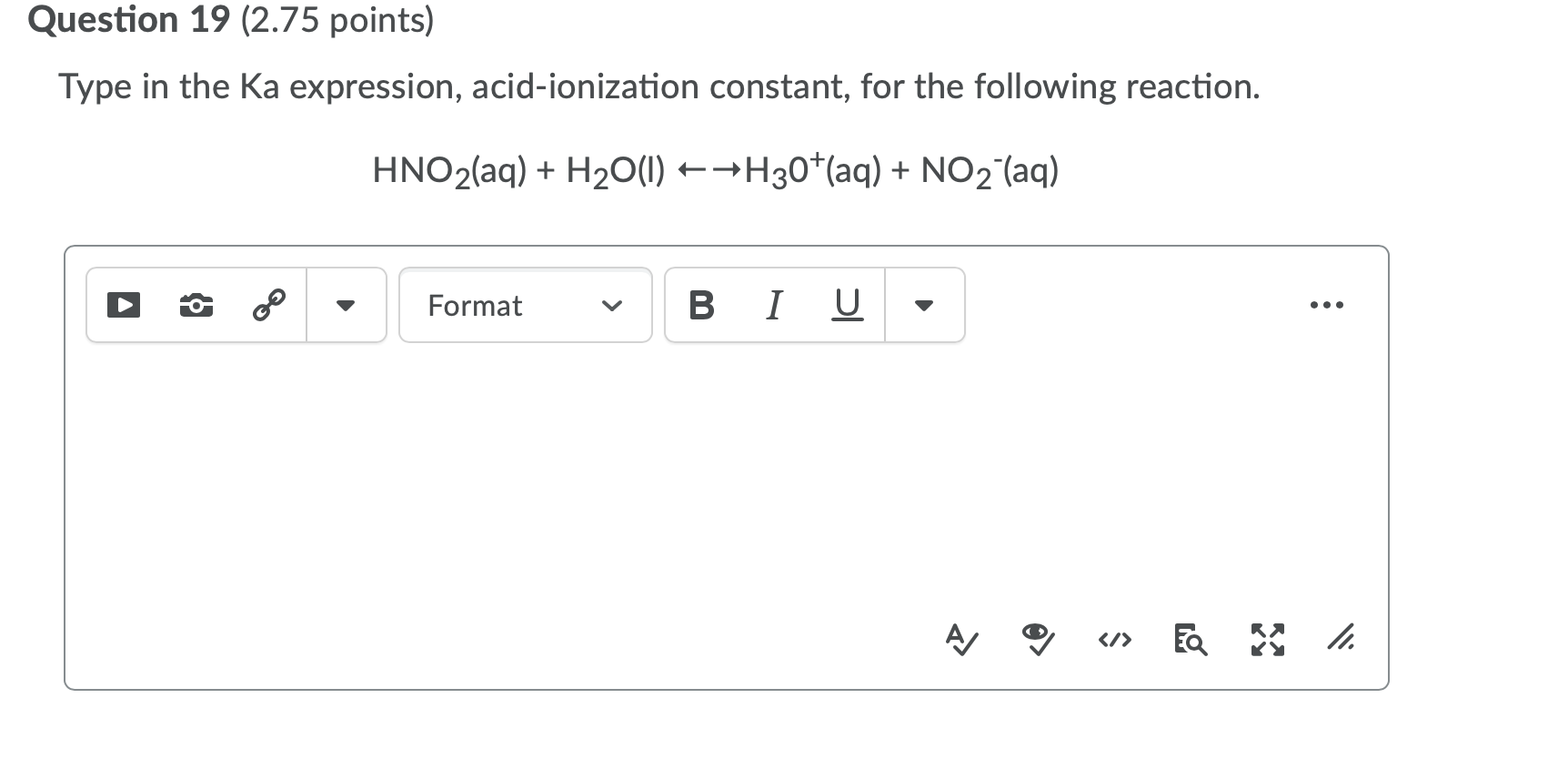Check the word count
The image size is (1568, 759).
1190,640
